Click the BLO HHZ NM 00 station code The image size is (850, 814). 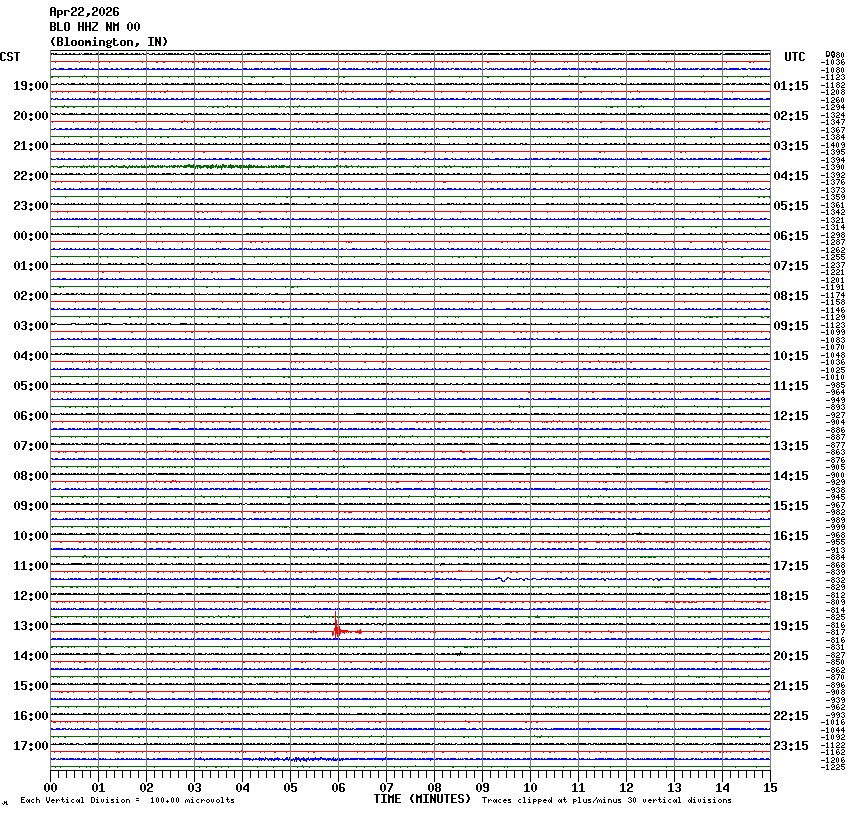tap(95, 27)
